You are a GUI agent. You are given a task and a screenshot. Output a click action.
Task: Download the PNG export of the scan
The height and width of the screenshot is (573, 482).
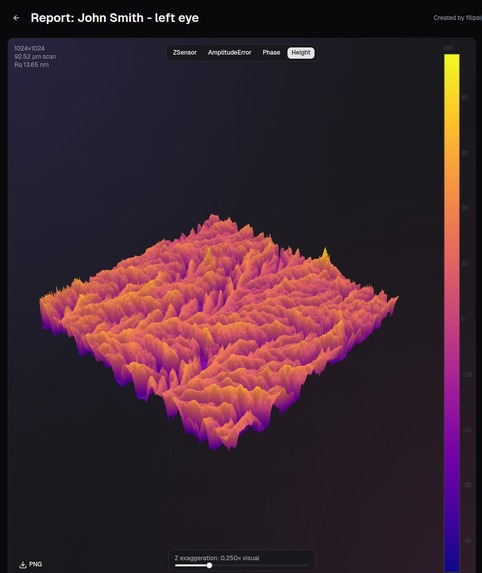point(31,564)
